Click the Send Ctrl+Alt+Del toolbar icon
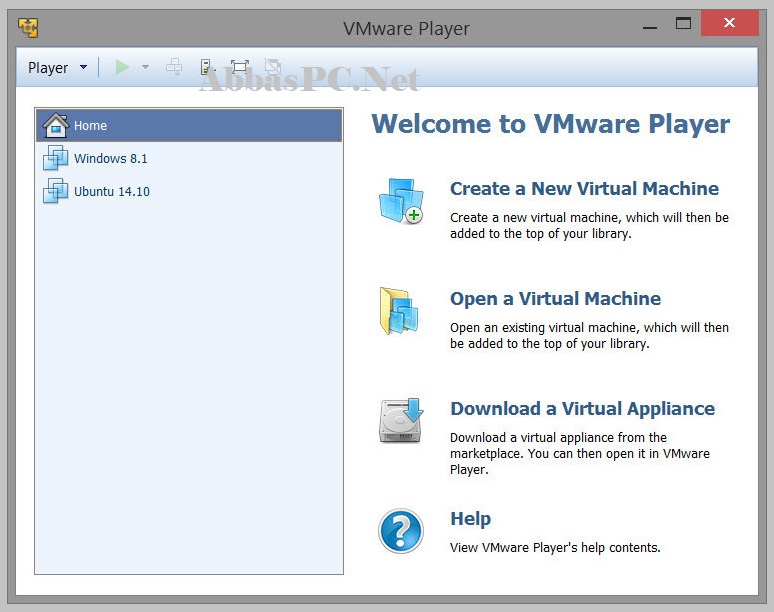The image size is (774, 612). (x=174, y=67)
